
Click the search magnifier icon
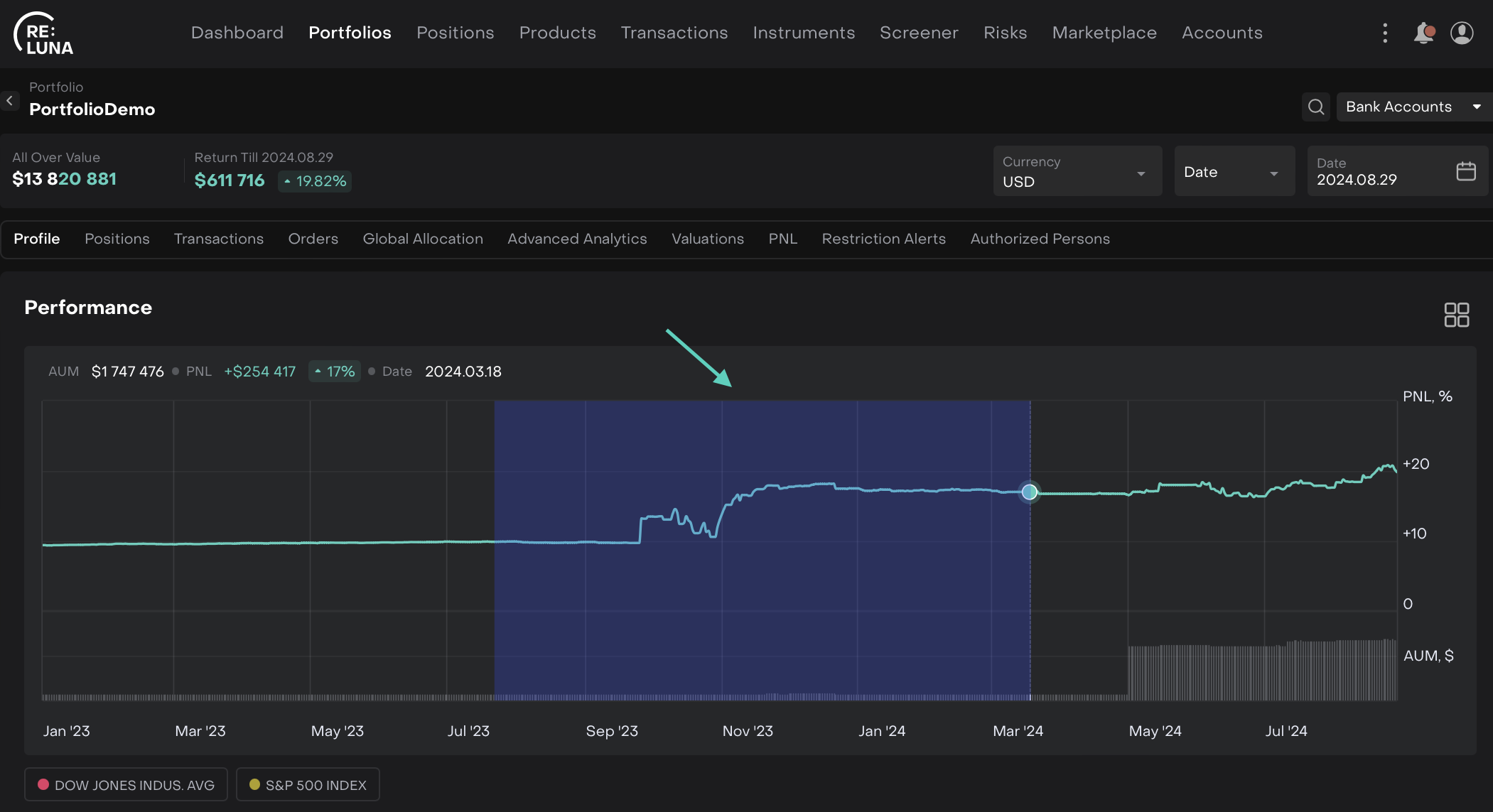click(1316, 107)
